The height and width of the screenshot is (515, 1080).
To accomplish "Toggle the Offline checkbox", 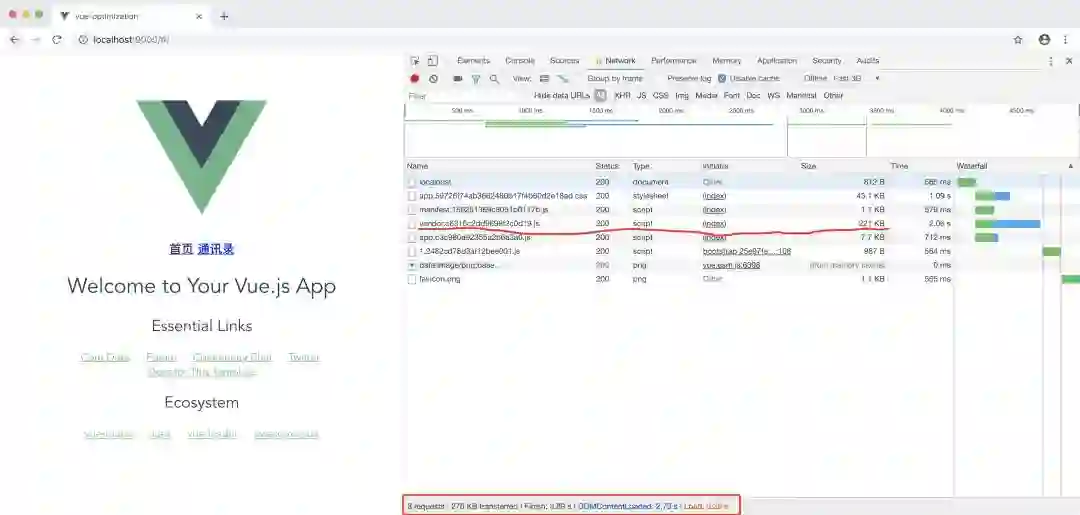I will coord(816,78).
